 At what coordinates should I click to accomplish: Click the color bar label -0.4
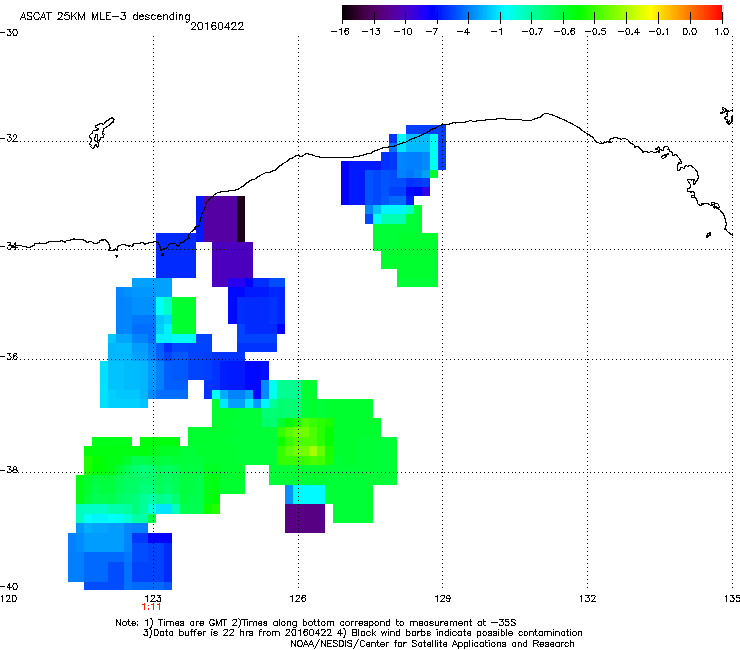coord(629,32)
